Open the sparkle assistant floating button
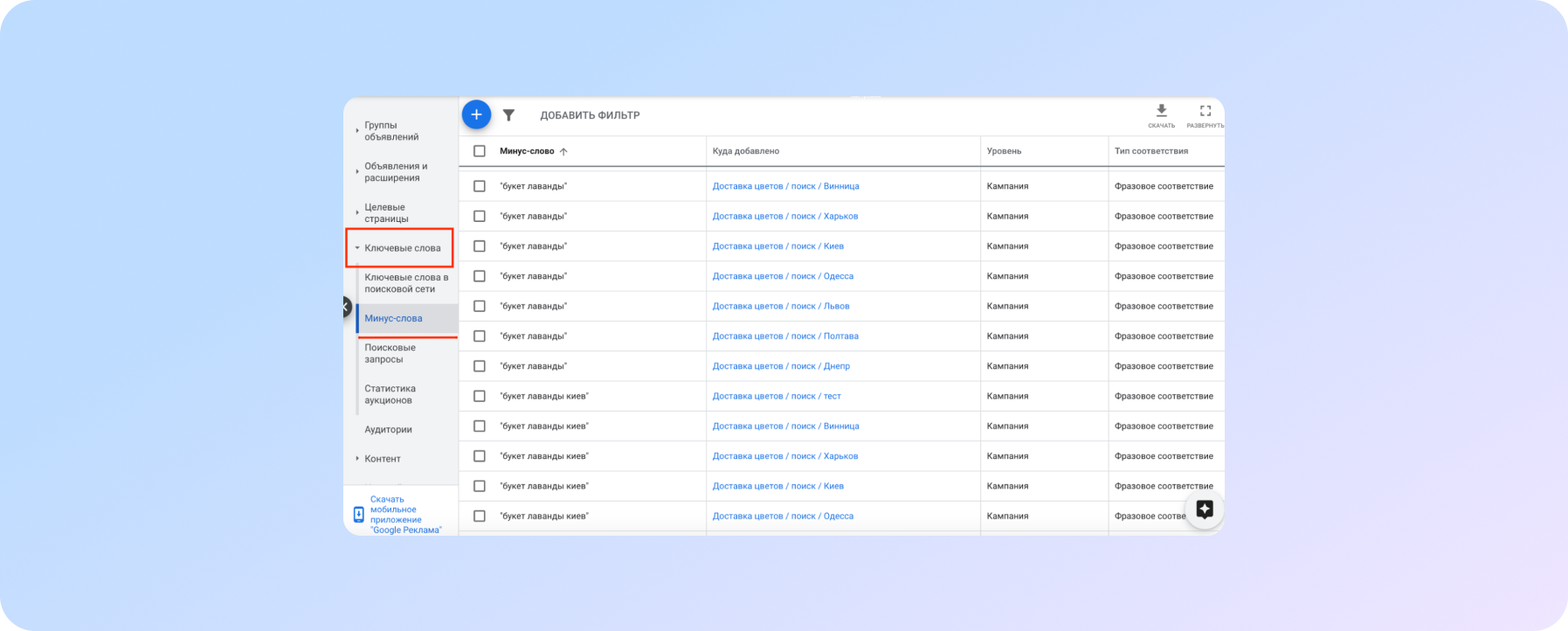 click(x=1205, y=510)
